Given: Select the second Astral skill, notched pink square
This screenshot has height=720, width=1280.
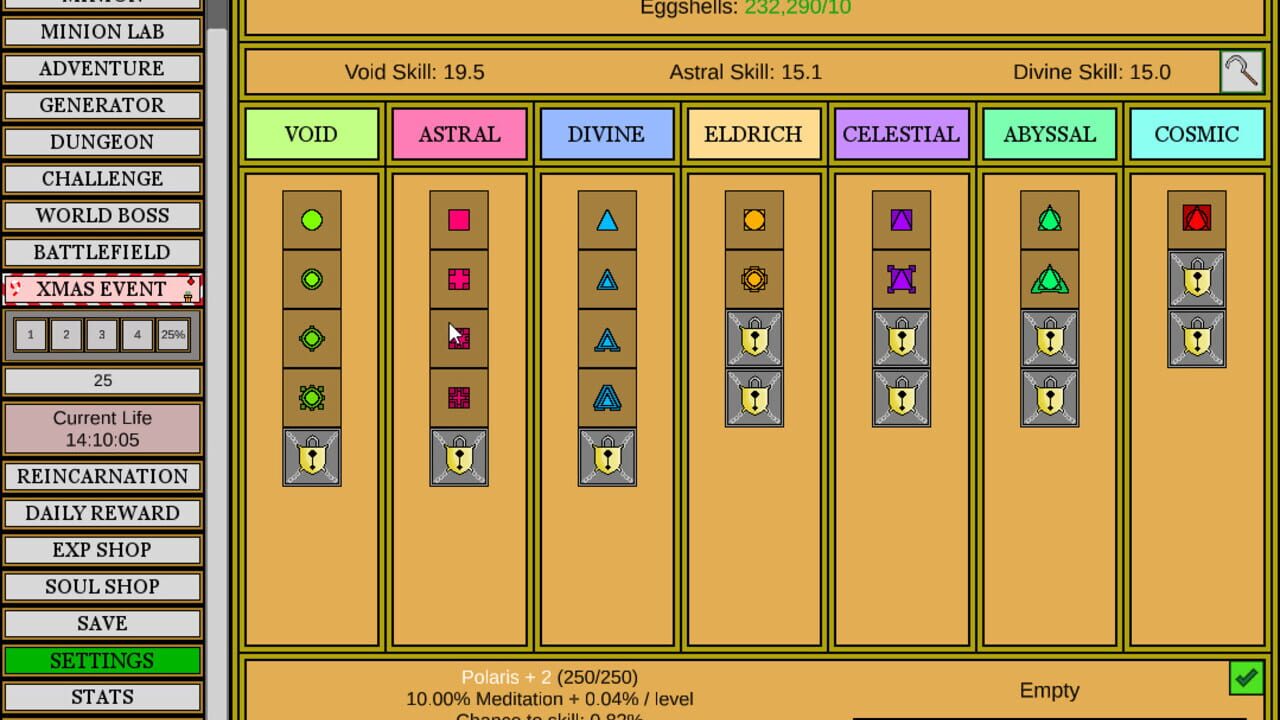Looking at the screenshot, I should (459, 279).
